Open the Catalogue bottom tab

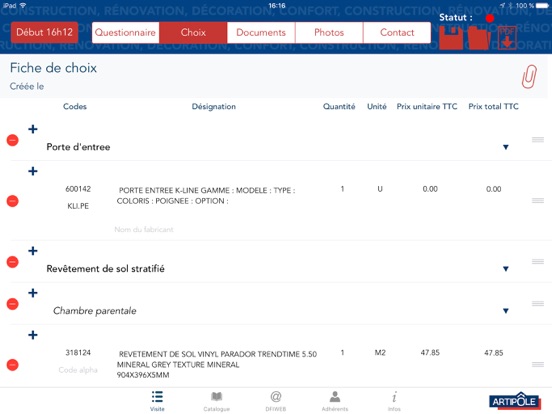point(217,401)
